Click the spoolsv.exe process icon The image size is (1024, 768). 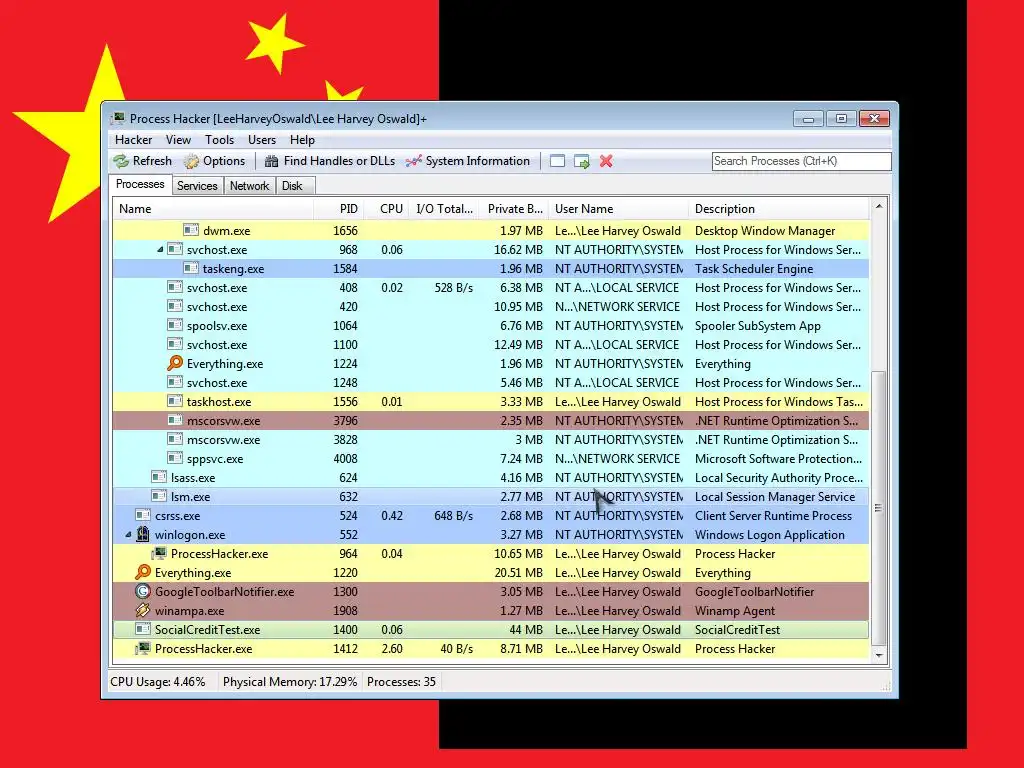pyautogui.click(x=174, y=325)
